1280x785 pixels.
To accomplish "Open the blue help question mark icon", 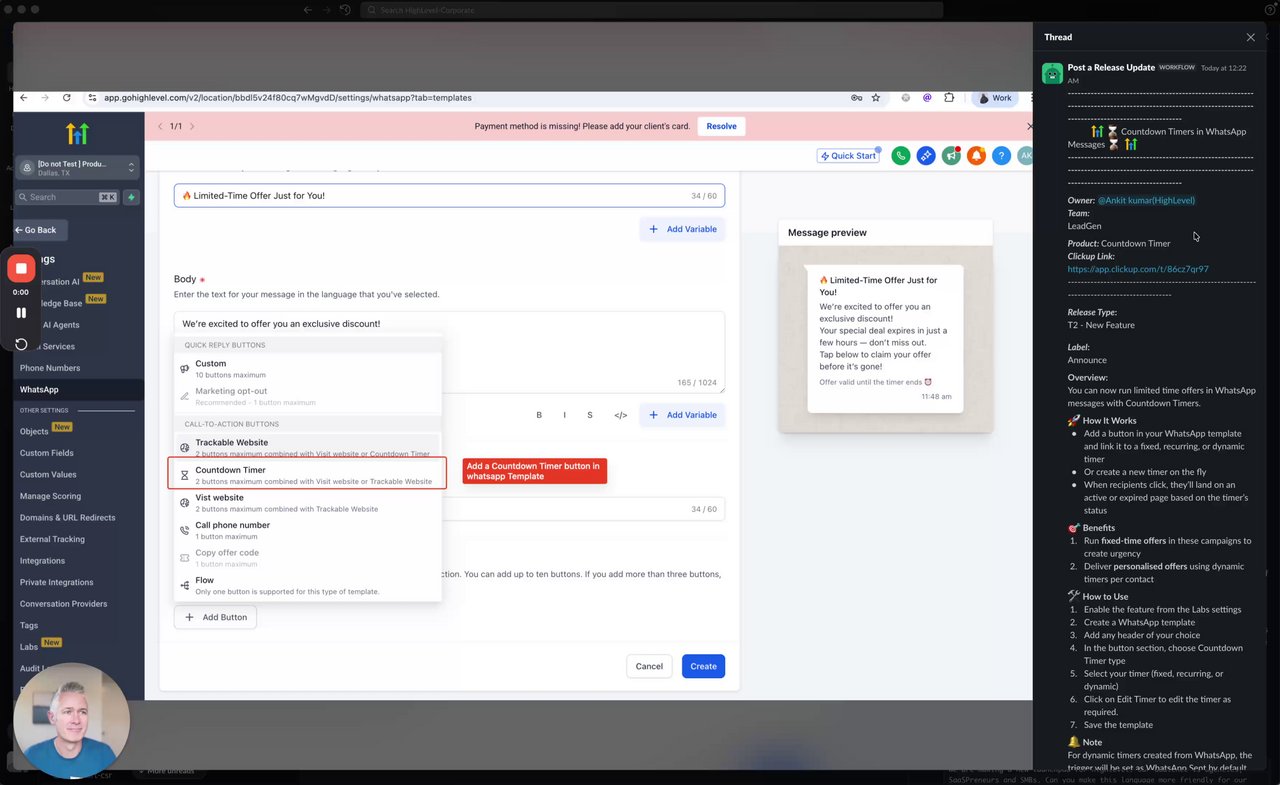I will 1001,156.
